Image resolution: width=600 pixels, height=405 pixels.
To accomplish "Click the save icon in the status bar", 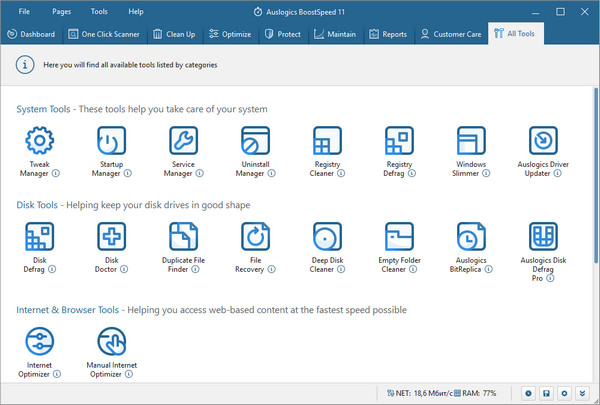I will pyautogui.click(x=548, y=393).
